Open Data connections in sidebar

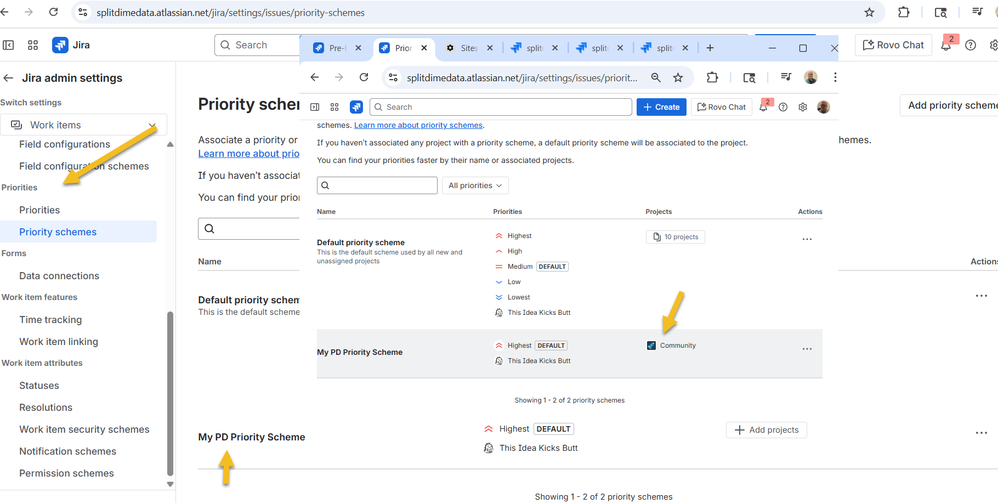[59, 276]
